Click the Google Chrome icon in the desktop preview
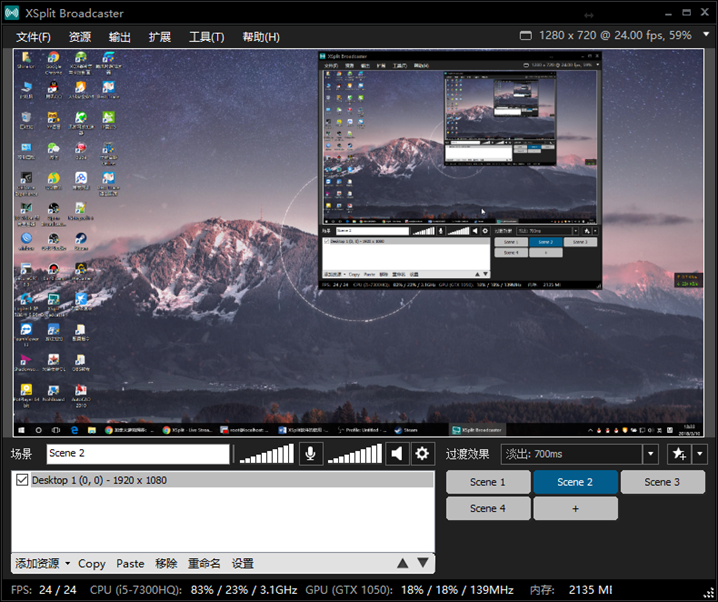718x602 pixels. 54,62
